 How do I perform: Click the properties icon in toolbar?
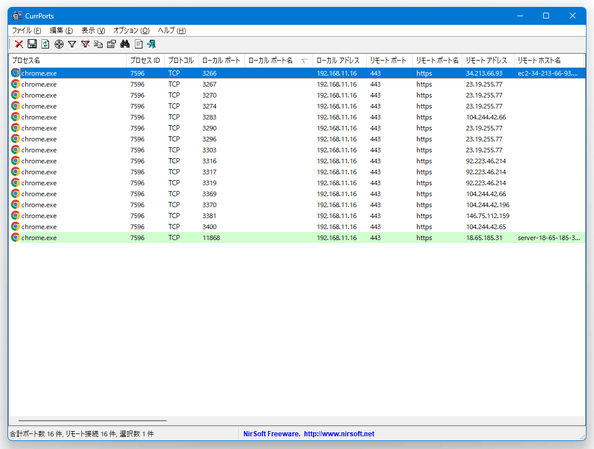111,44
